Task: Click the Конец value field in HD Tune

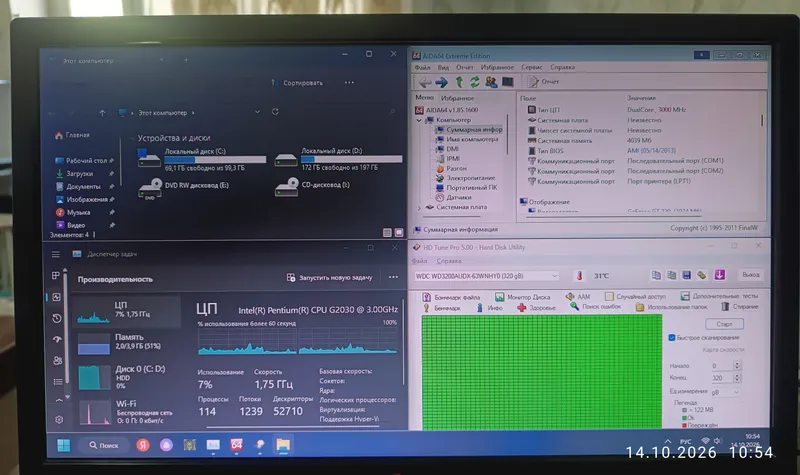Action: (721, 378)
